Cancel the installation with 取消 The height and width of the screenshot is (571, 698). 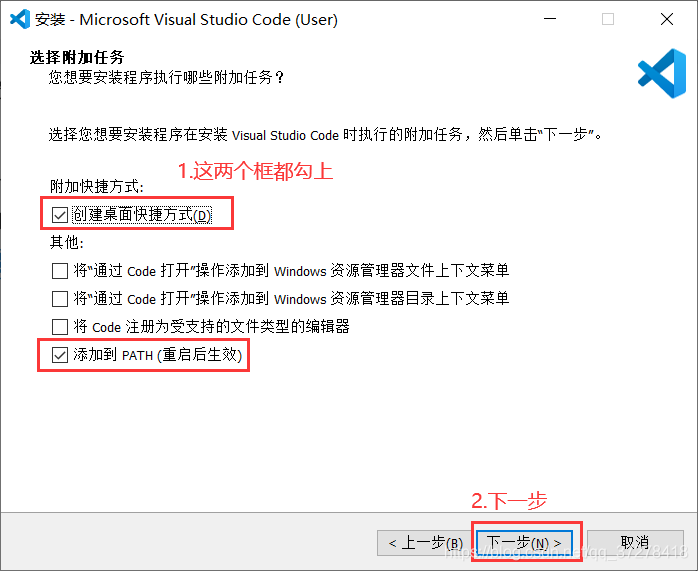coord(635,543)
